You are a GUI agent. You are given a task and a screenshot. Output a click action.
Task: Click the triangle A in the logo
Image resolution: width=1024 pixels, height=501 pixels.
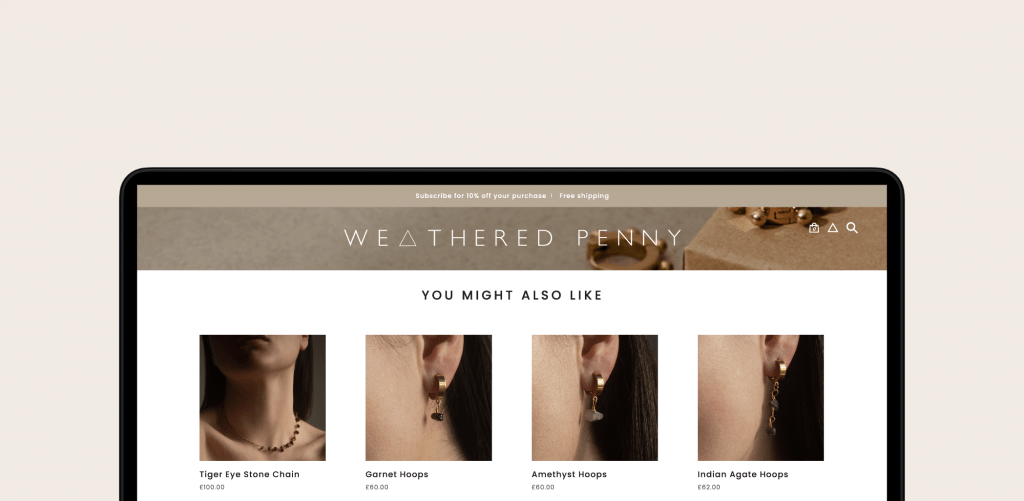point(408,238)
